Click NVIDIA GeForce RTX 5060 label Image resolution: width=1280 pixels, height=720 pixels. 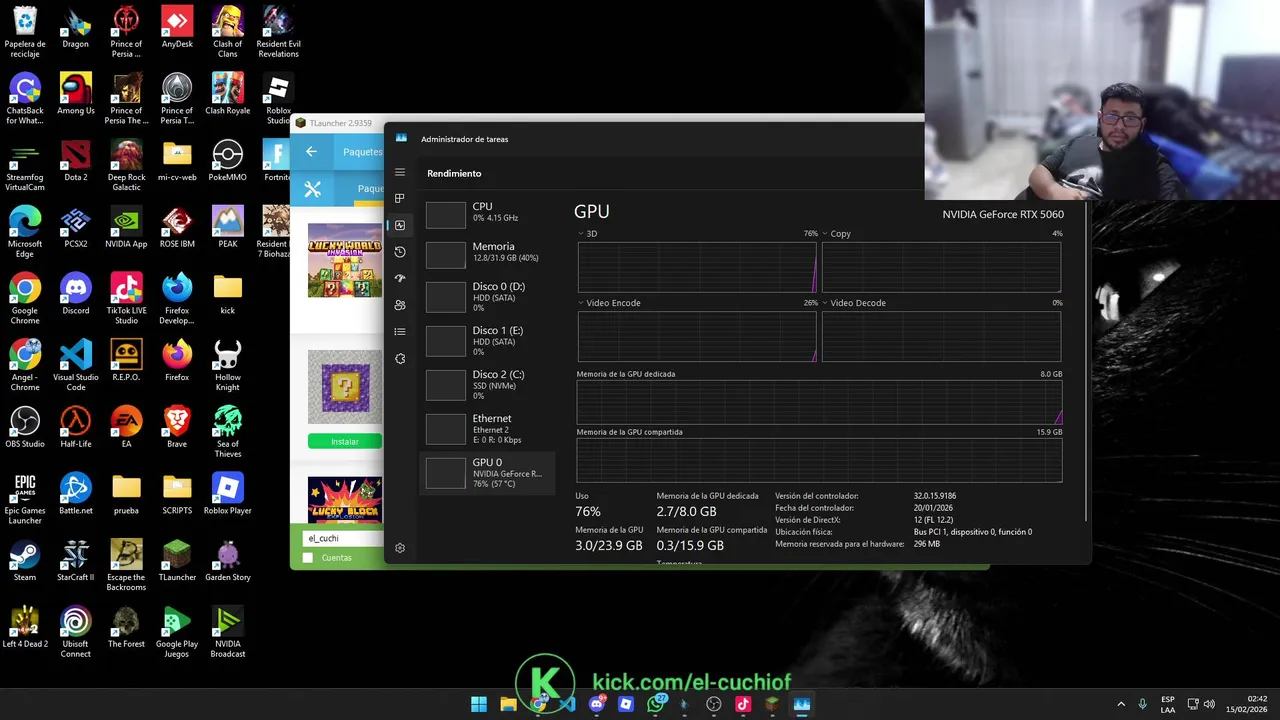[x=1003, y=214]
